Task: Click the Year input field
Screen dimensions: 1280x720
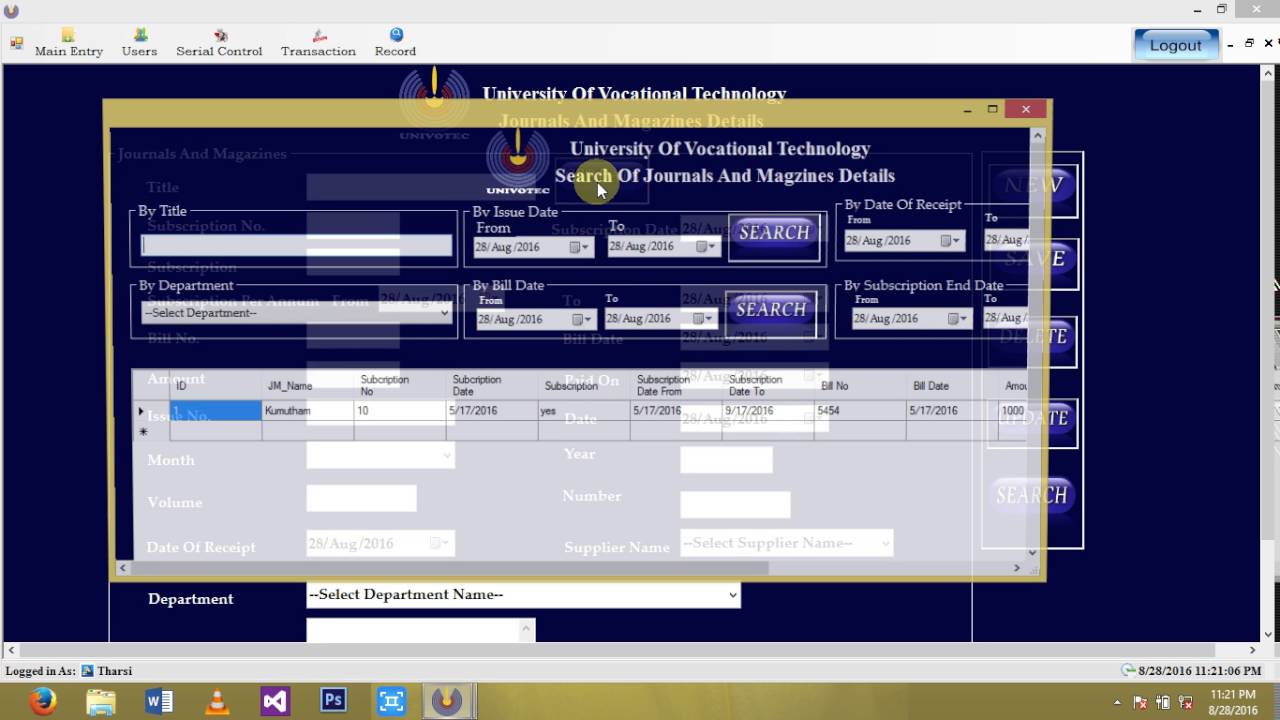Action: coord(726,459)
